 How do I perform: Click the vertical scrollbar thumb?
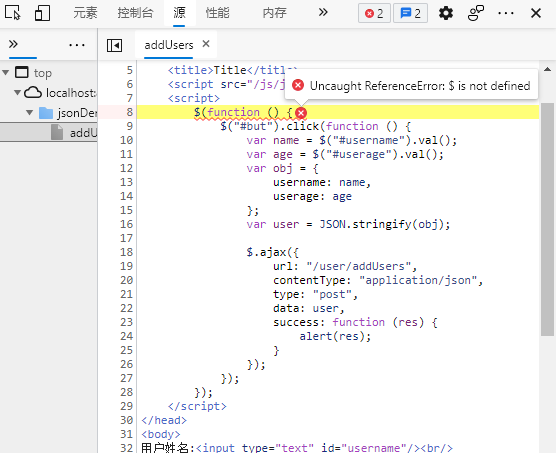pos(547,219)
